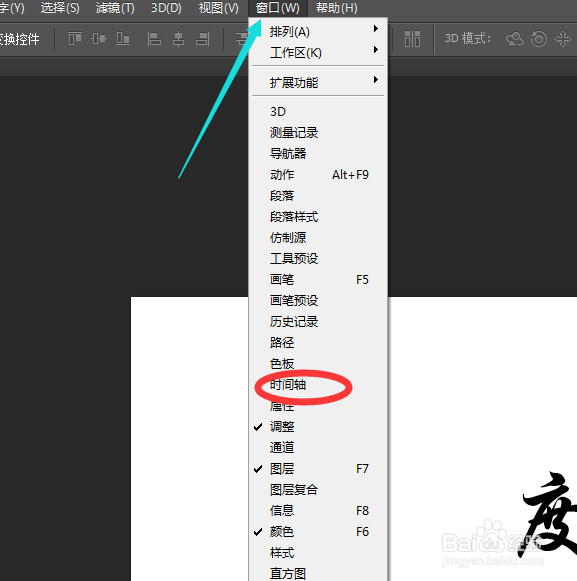Choose 时间轴 panel entry
This screenshot has width=577, height=581.
318,385
